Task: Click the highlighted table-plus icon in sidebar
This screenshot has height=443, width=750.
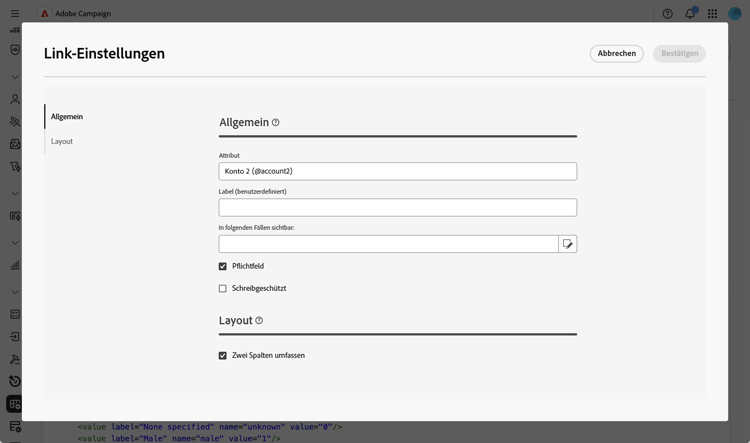Action: 15,404
